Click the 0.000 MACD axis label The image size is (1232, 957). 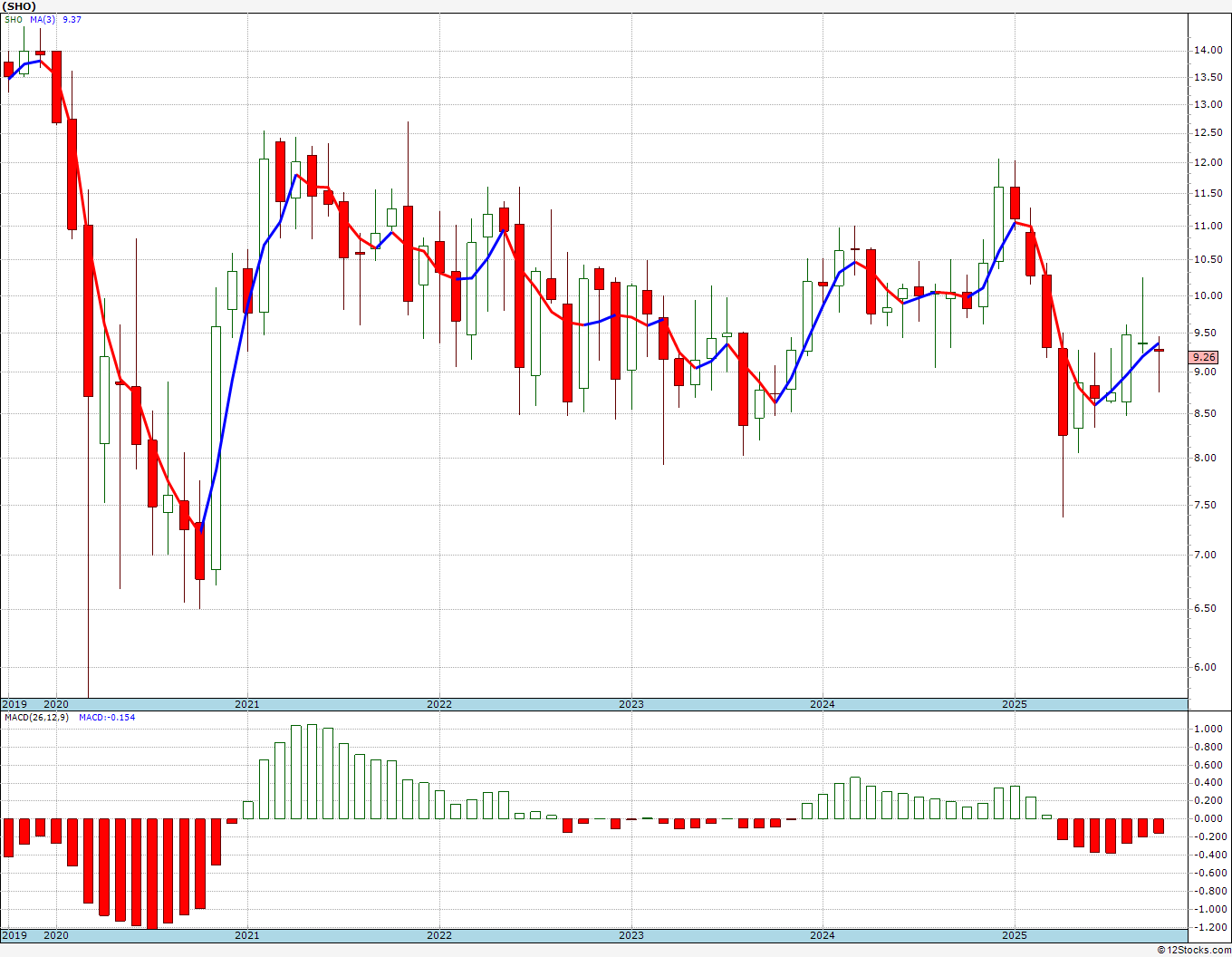[x=1208, y=818]
